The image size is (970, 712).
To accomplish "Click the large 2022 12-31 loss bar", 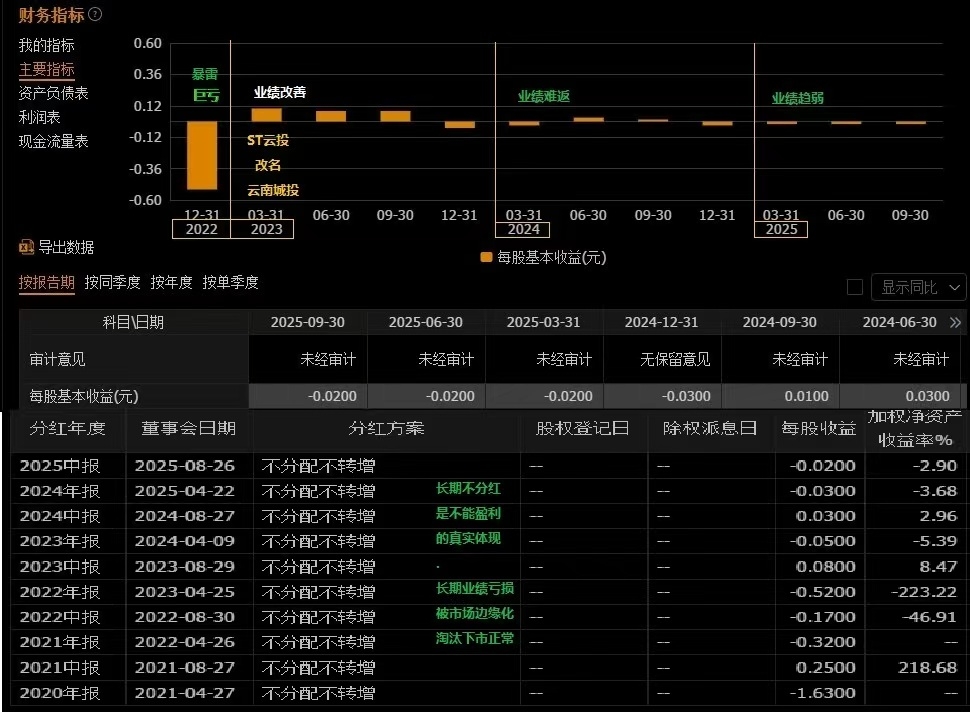I will coord(202,155).
